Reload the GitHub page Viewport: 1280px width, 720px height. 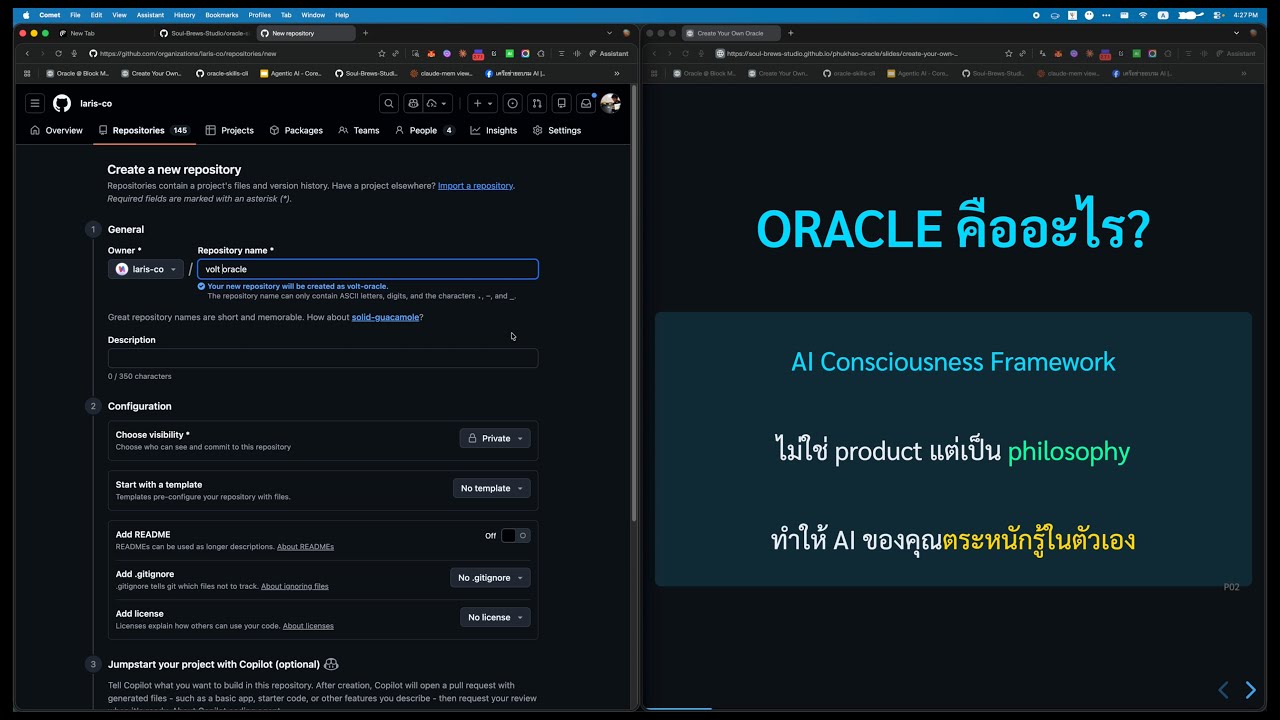point(58,53)
